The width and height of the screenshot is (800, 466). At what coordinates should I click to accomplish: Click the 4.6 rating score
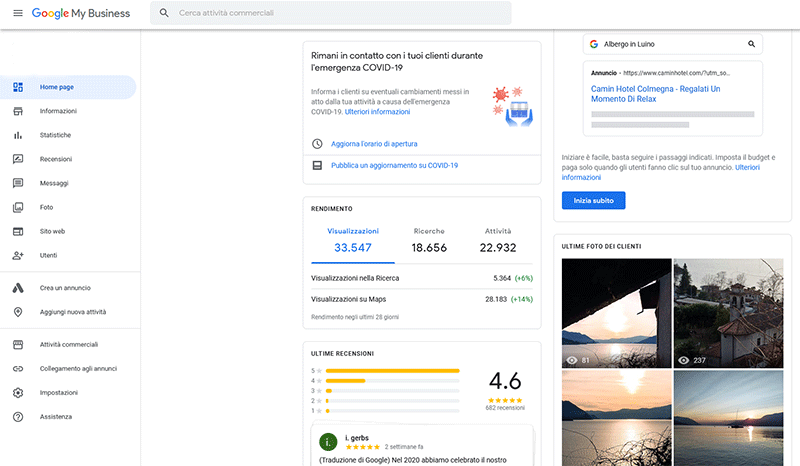pyautogui.click(x=505, y=381)
